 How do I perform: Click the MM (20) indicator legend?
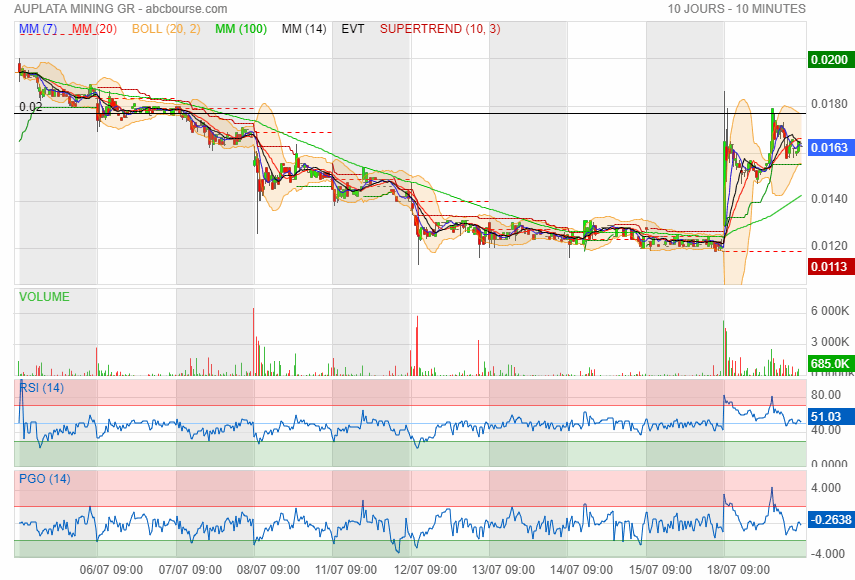coord(94,29)
